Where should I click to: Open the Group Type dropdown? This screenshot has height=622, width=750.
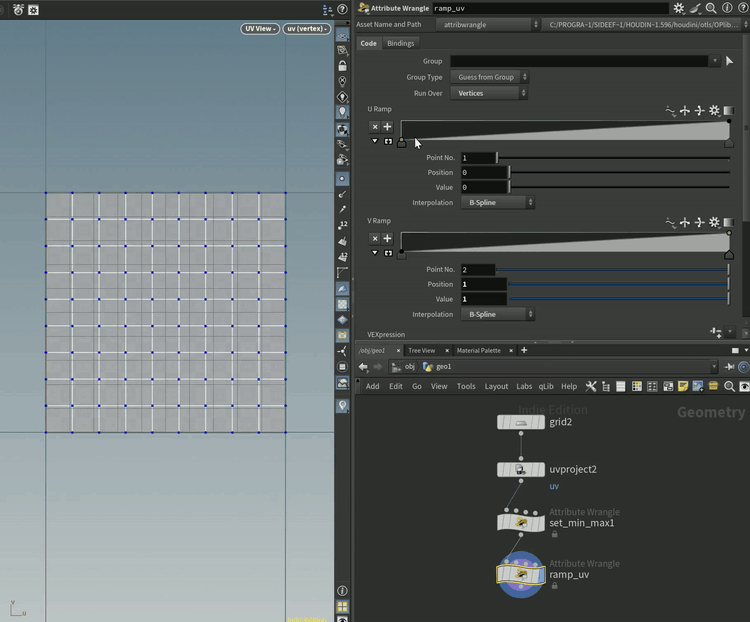[490, 77]
